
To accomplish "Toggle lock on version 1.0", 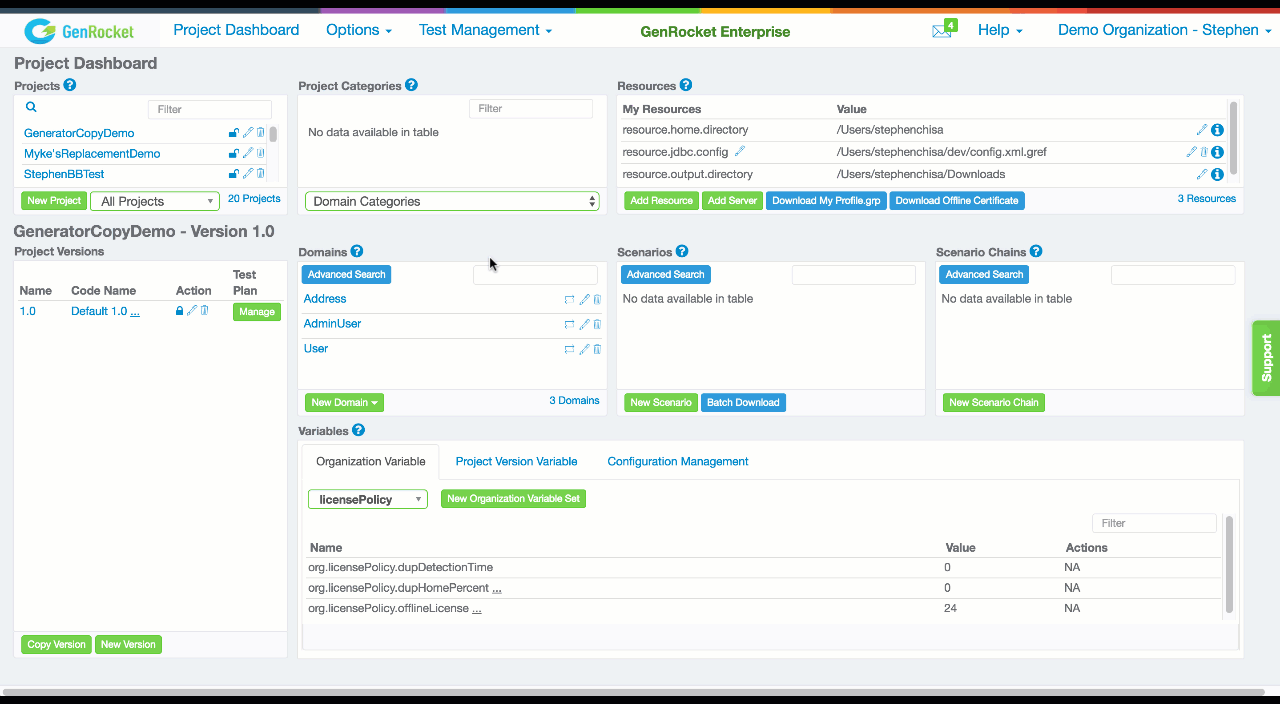I will (x=180, y=311).
